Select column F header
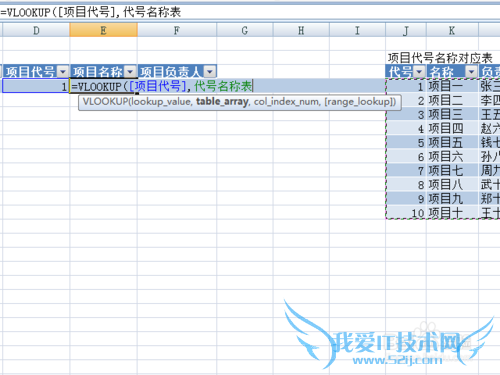This screenshot has width=500, height=375. coord(177,30)
